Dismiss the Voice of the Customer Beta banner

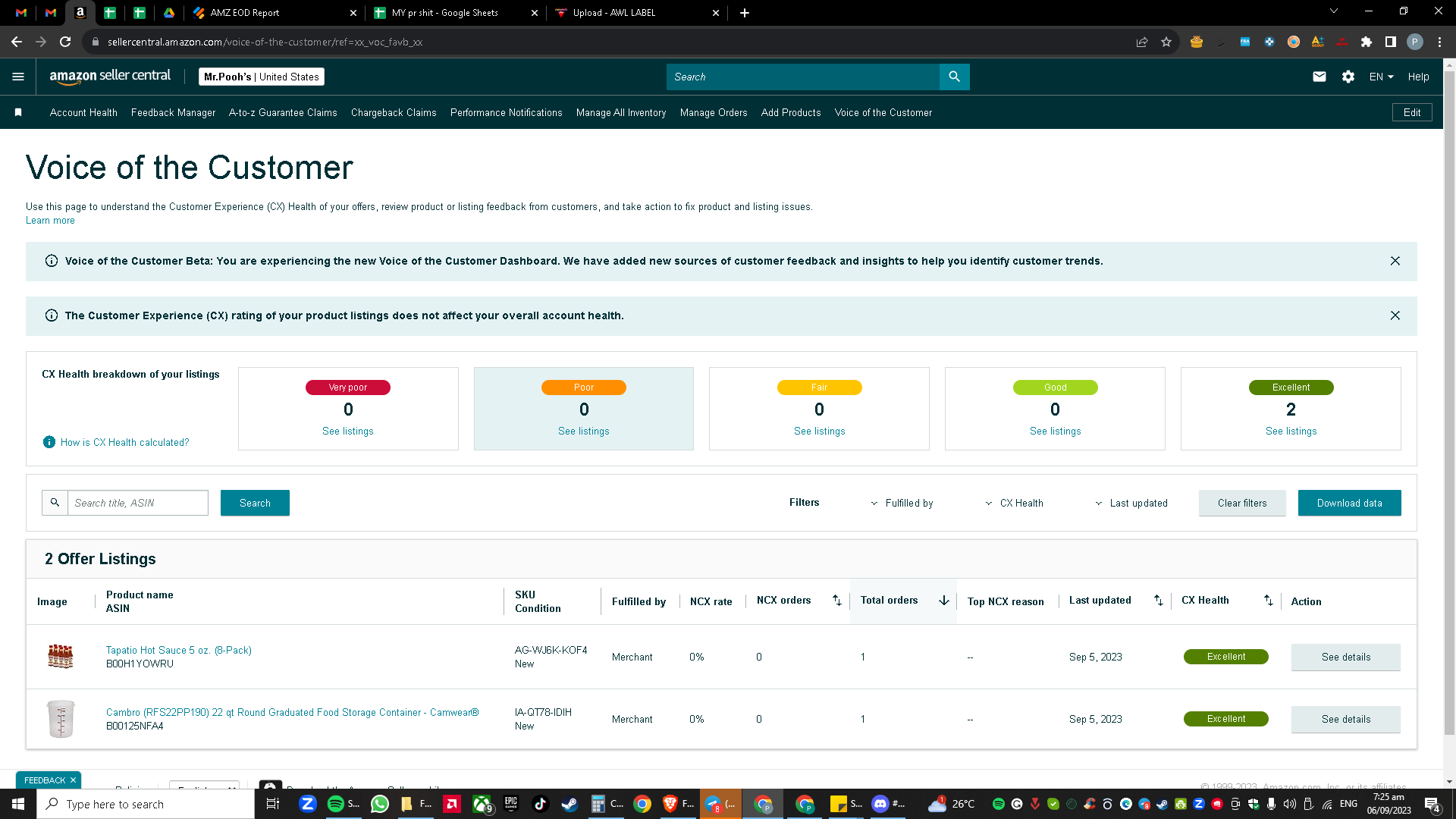tap(1395, 261)
